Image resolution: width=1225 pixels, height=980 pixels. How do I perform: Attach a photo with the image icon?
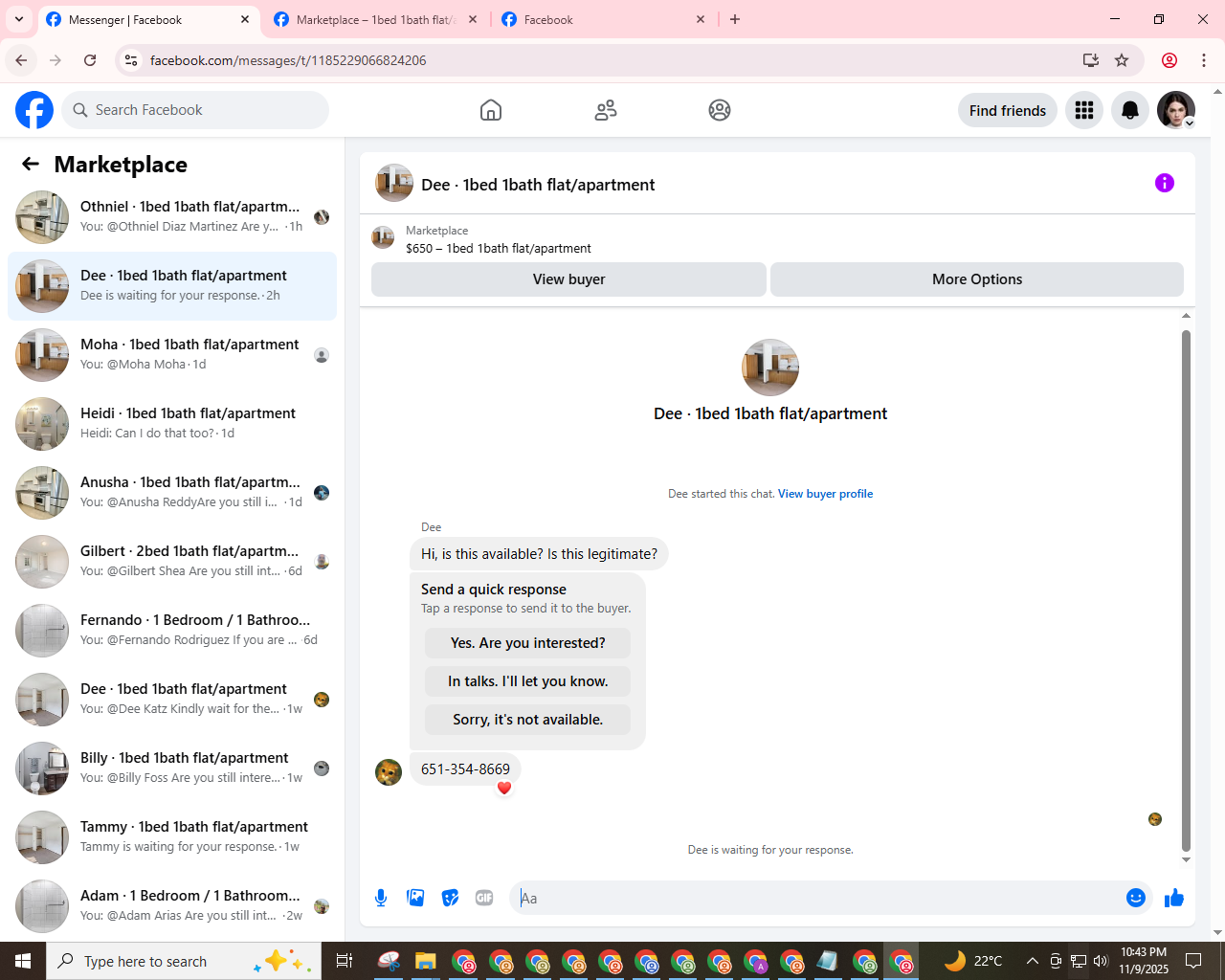pos(415,898)
